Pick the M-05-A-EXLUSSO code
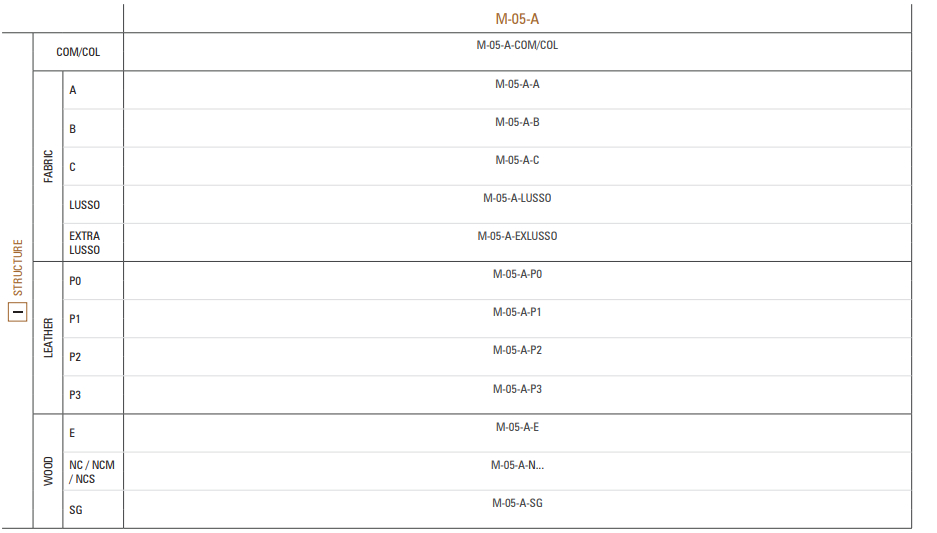 click(517, 237)
